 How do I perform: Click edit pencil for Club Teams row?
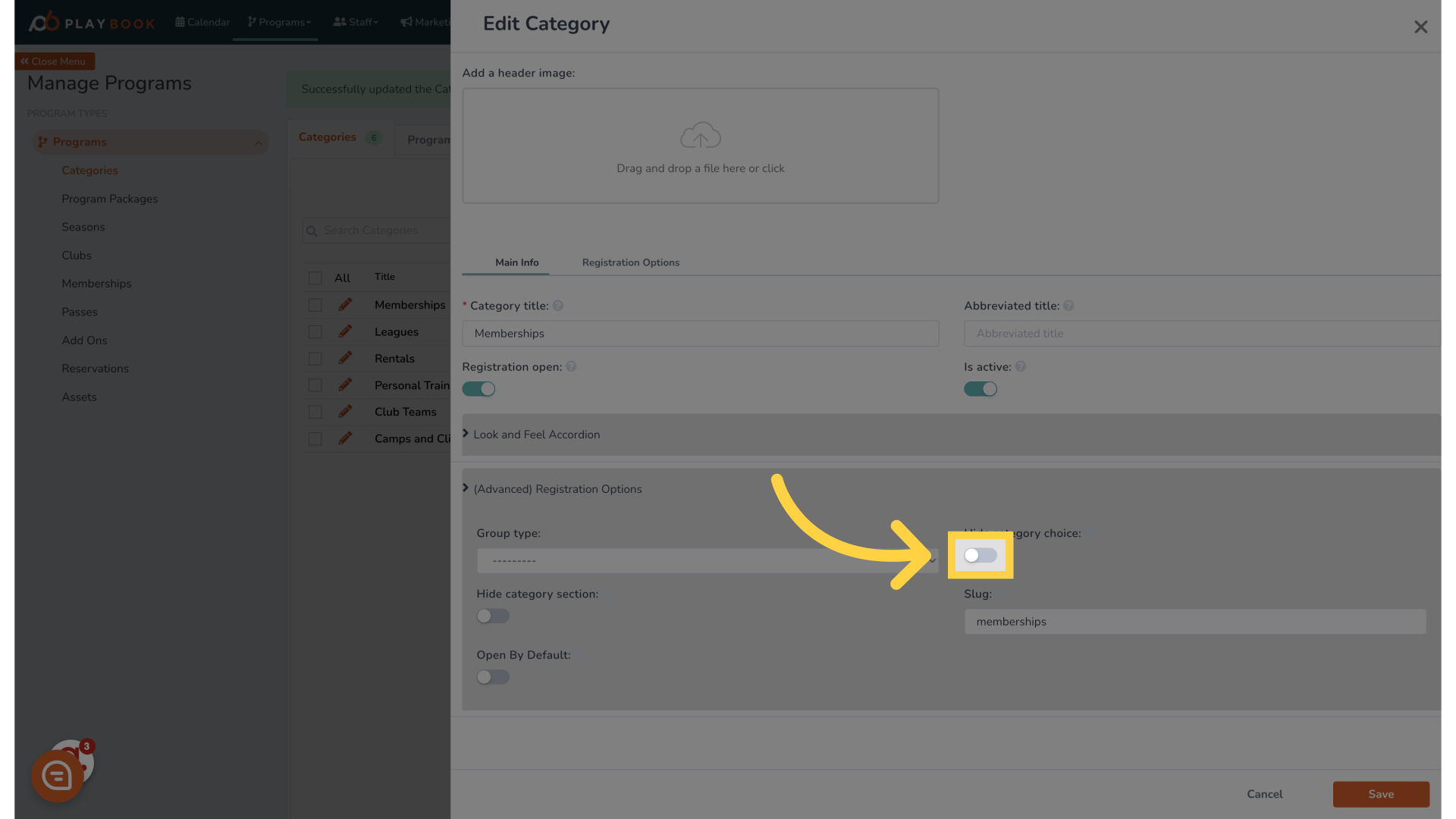point(345,411)
